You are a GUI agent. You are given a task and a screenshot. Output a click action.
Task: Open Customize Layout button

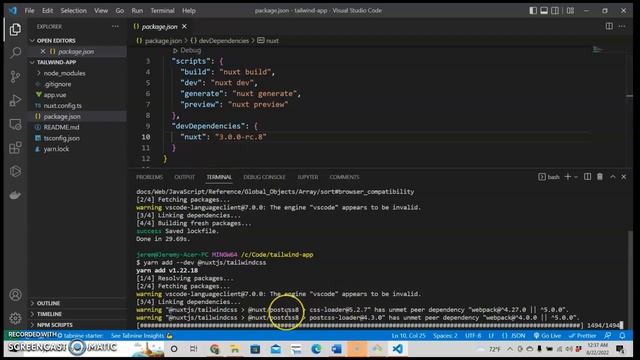pos(571,11)
